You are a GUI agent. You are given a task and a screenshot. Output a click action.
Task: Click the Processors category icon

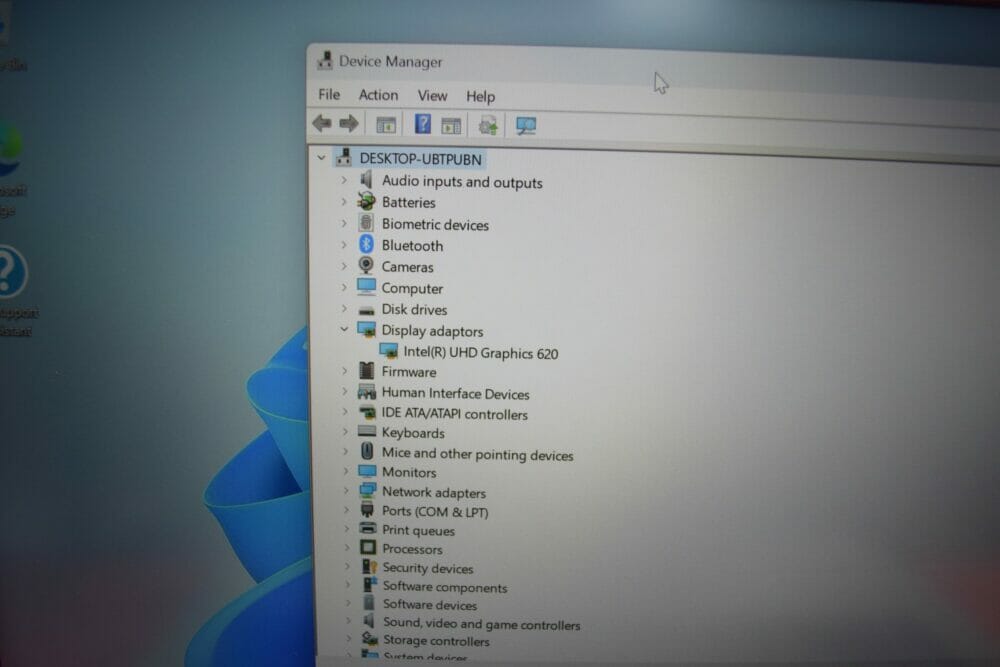[368, 547]
